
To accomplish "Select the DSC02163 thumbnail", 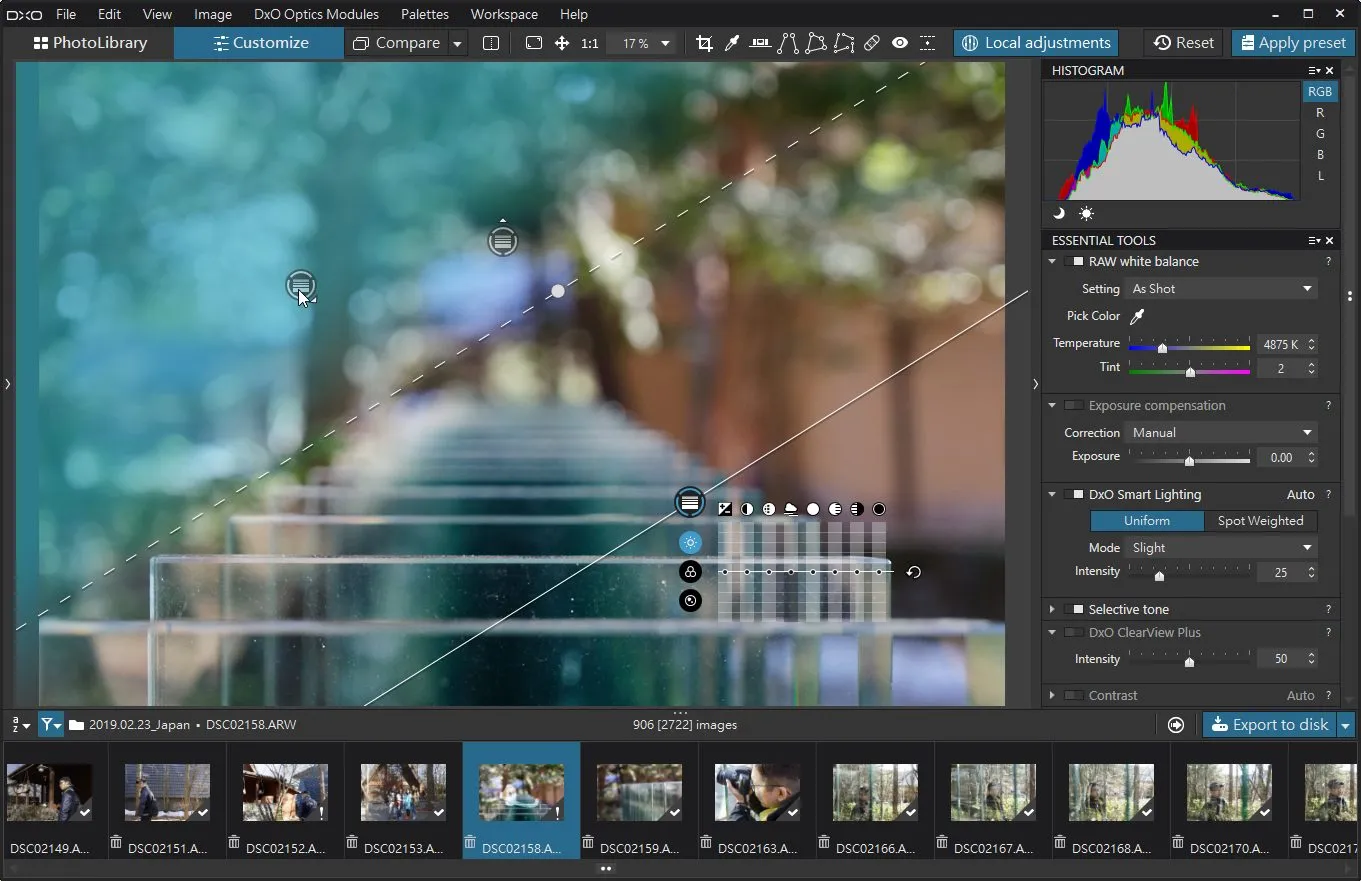I will [x=757, y=792].
